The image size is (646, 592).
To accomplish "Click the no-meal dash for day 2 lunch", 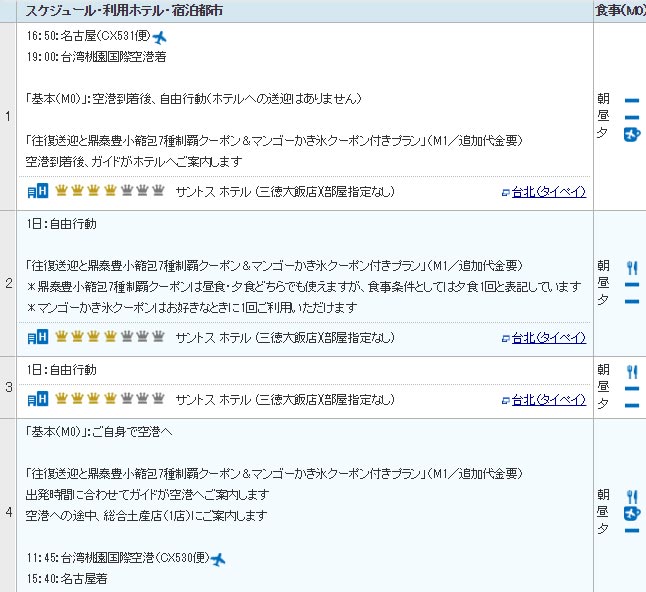I will coord(632,285).
